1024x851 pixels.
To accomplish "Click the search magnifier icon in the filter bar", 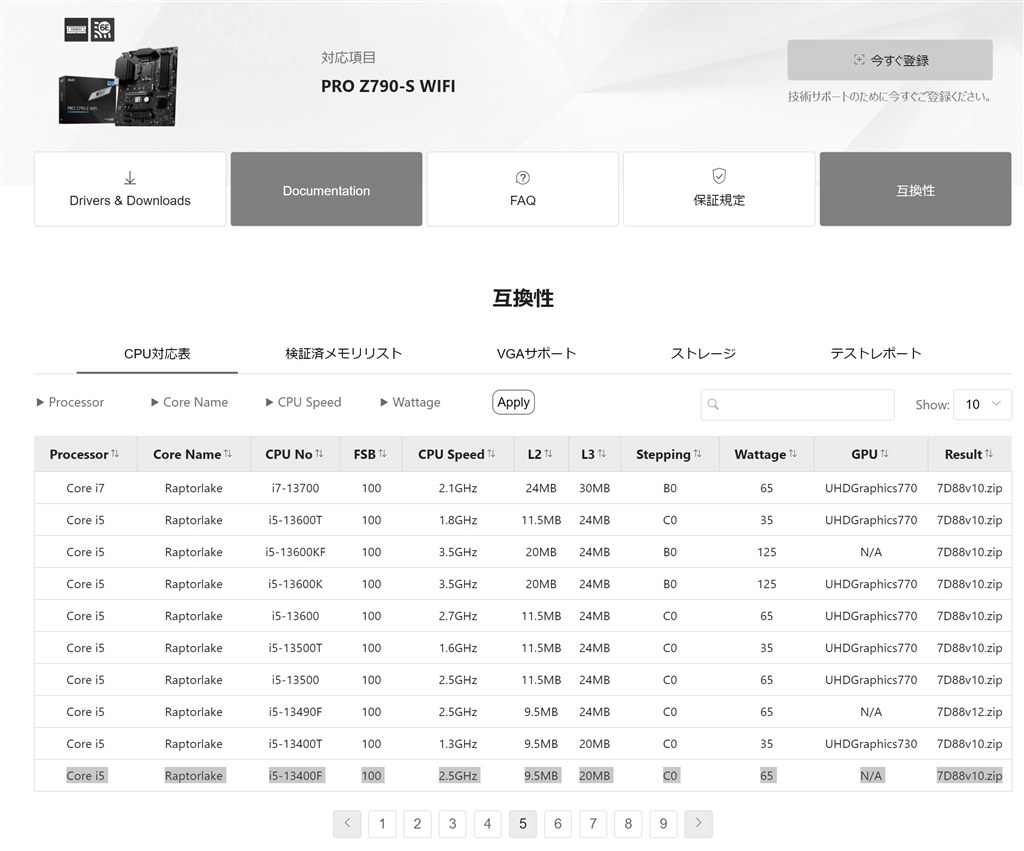I will (x=711, y=404).
